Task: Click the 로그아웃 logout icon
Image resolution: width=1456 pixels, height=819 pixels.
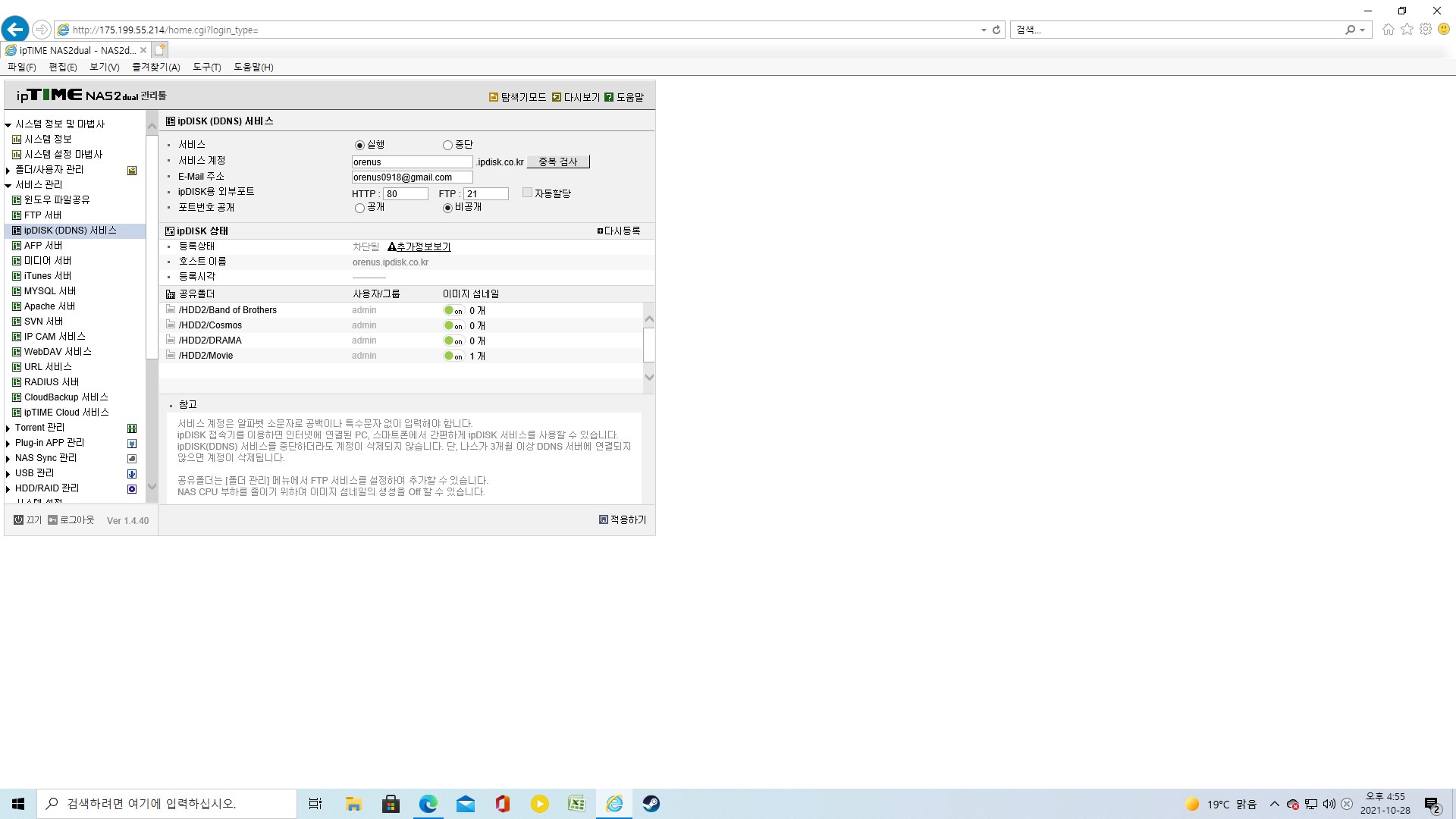Action: 52,520
